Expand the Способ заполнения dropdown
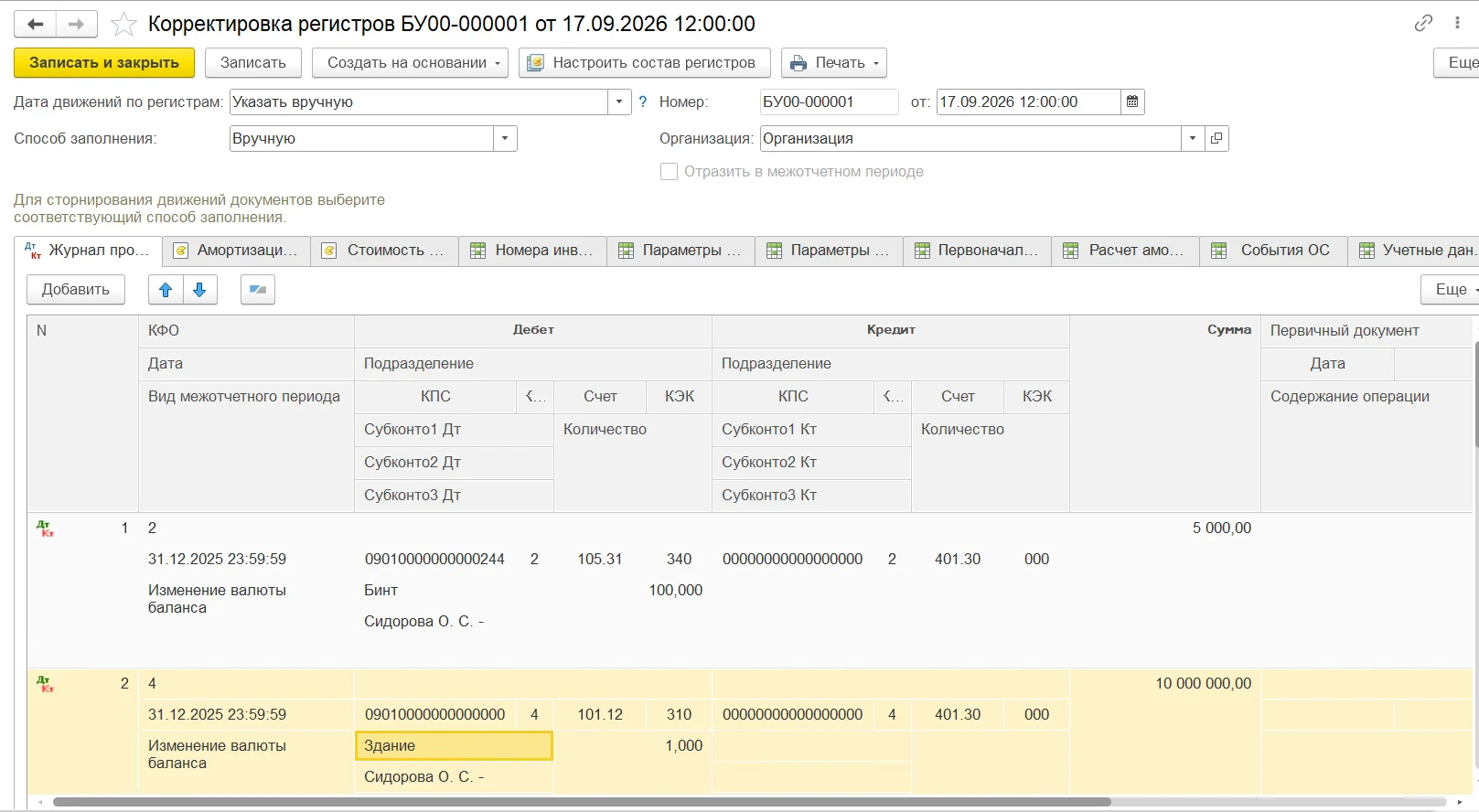Image resolution: width=1479 pixels, height=812 pixels. (x=505, y=139)
